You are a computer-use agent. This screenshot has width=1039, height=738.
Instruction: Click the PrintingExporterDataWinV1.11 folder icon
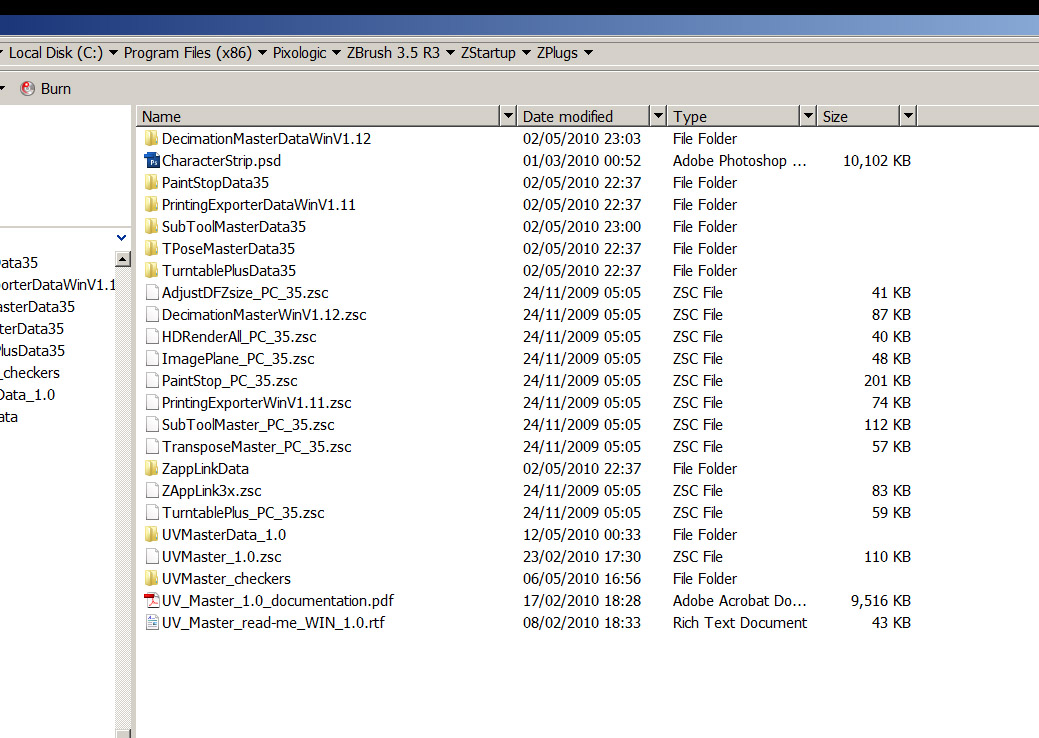(151, 204)
